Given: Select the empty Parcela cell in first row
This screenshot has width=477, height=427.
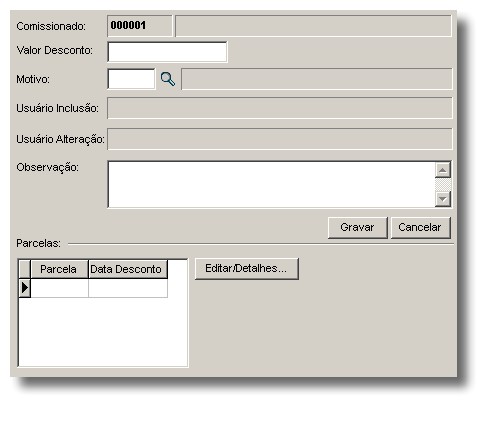Looking at the screenshot, I should click(x=59, y=288).
